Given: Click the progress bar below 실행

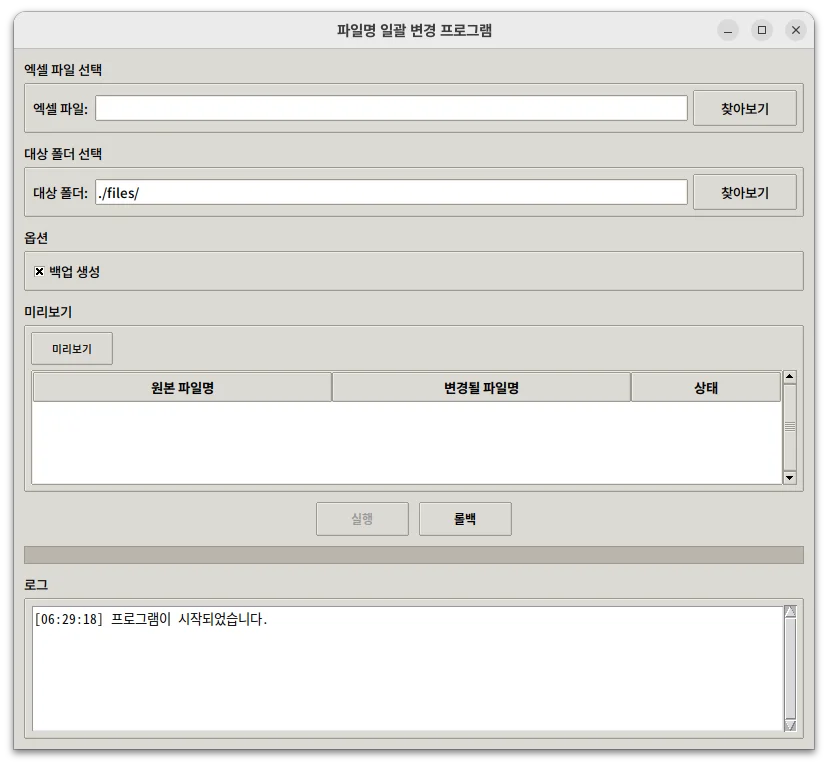Looking at the screenshot, I should [x=414, y=555].
